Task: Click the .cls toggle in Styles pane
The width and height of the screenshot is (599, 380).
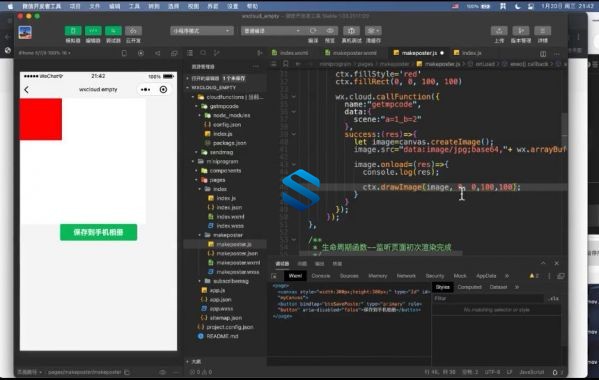Action: 554,298
